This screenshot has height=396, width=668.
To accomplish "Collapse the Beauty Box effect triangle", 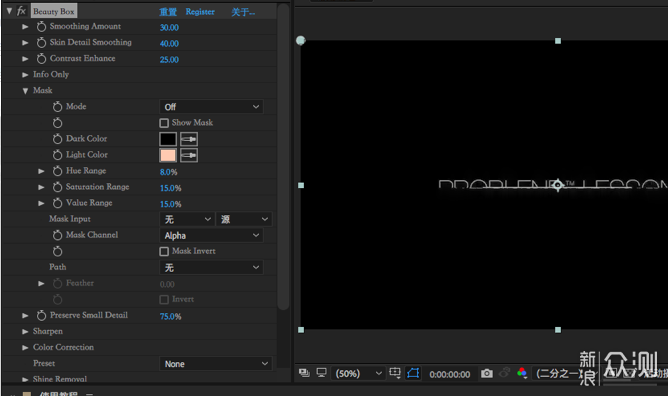I will (9, 11).
